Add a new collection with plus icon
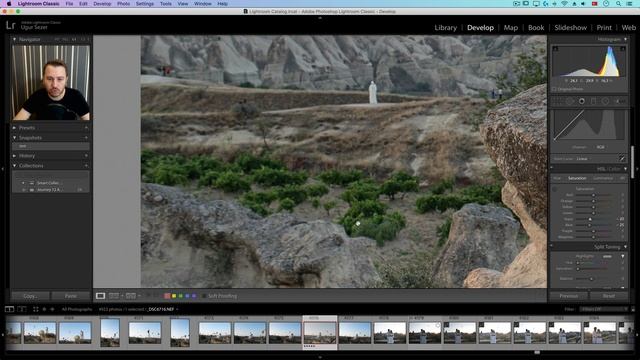Viewport: 640px width, 360px height. [x=86, y=166]
